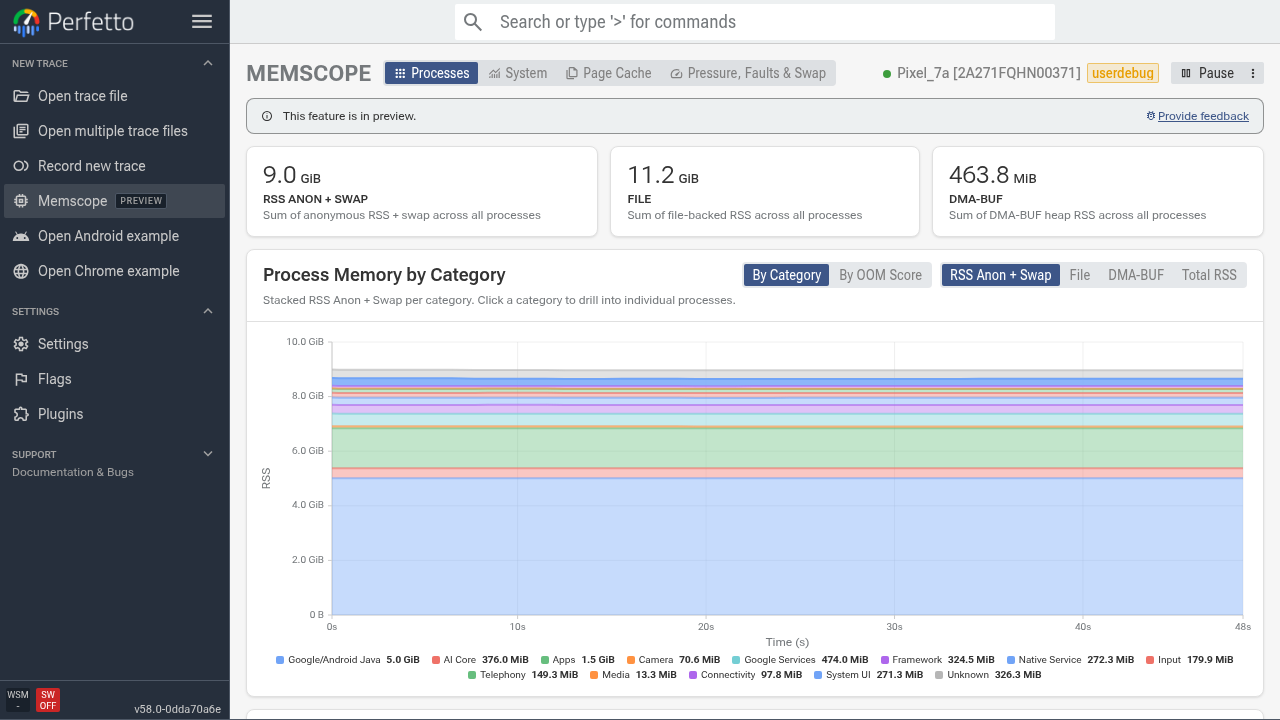Viewport: 1280px width, 720px height.
Task: Select RSS Anon + Swap metric
Action: pos(1000,275)
